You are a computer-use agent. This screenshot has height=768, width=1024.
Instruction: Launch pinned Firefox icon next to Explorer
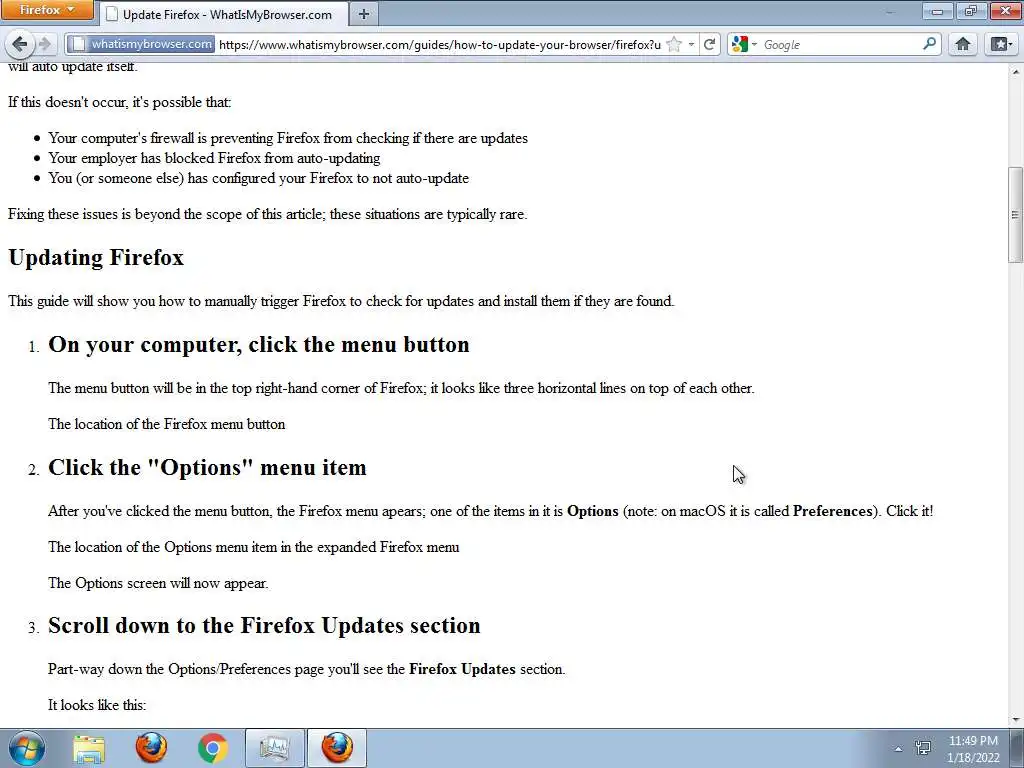pos(151,748)
